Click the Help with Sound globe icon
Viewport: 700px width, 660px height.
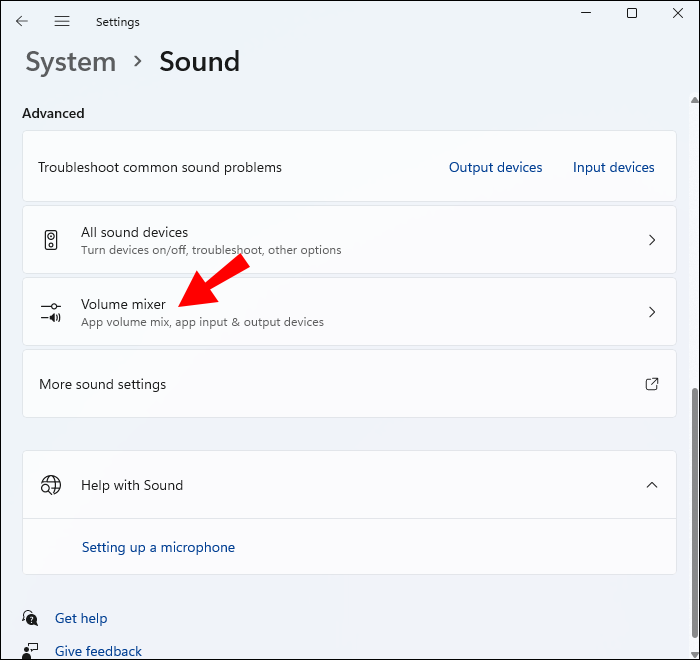pyautogui.click(x=51, y=485)
